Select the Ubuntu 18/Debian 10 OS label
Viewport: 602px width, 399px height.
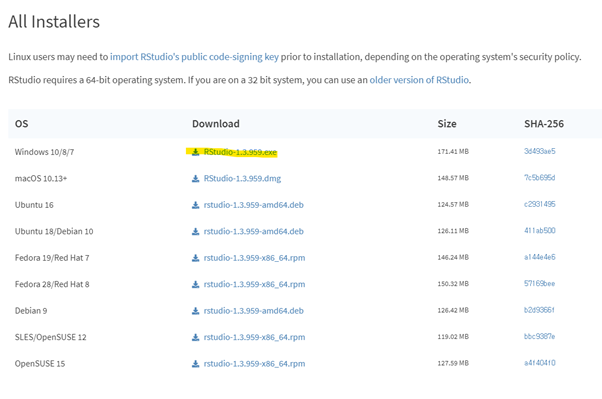point(54,232)
